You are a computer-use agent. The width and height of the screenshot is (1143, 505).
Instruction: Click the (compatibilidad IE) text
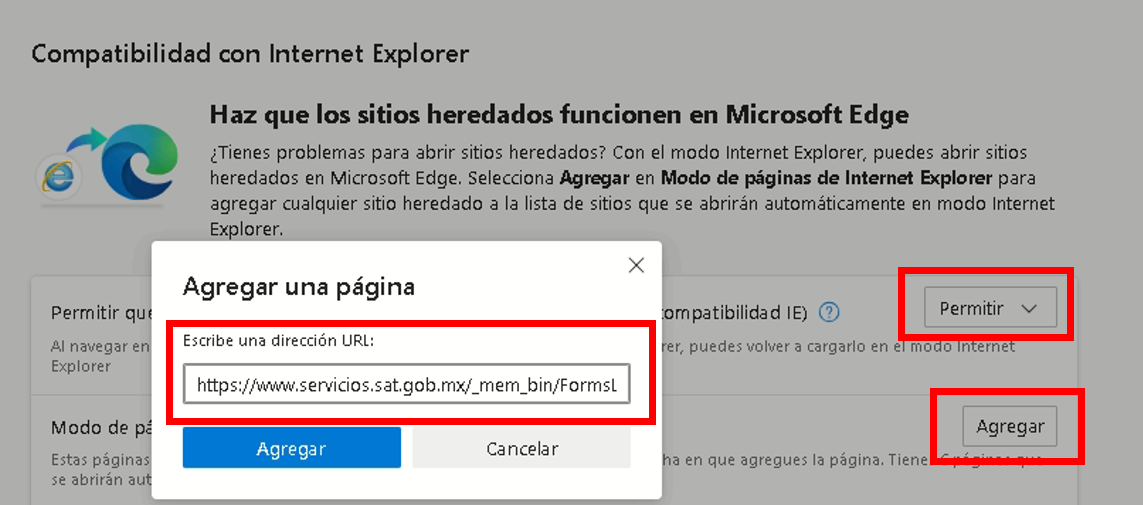(735, 312)
